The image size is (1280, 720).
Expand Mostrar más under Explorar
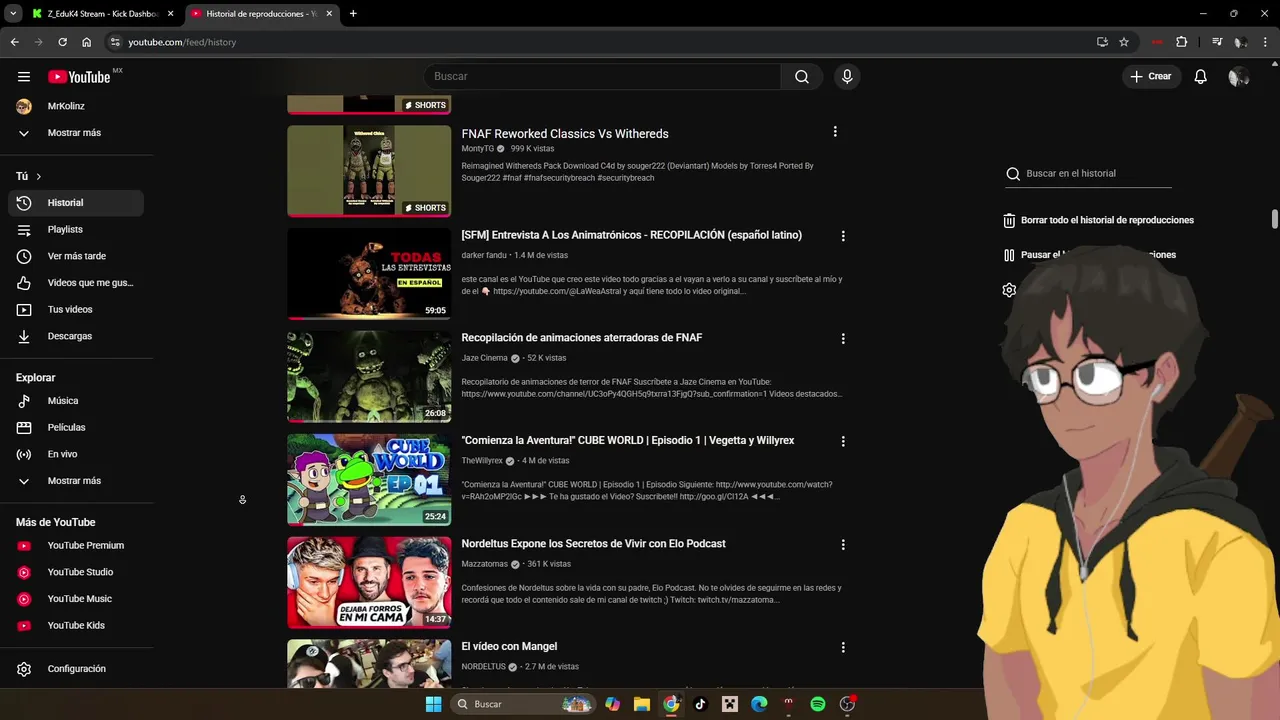(76, 481)
